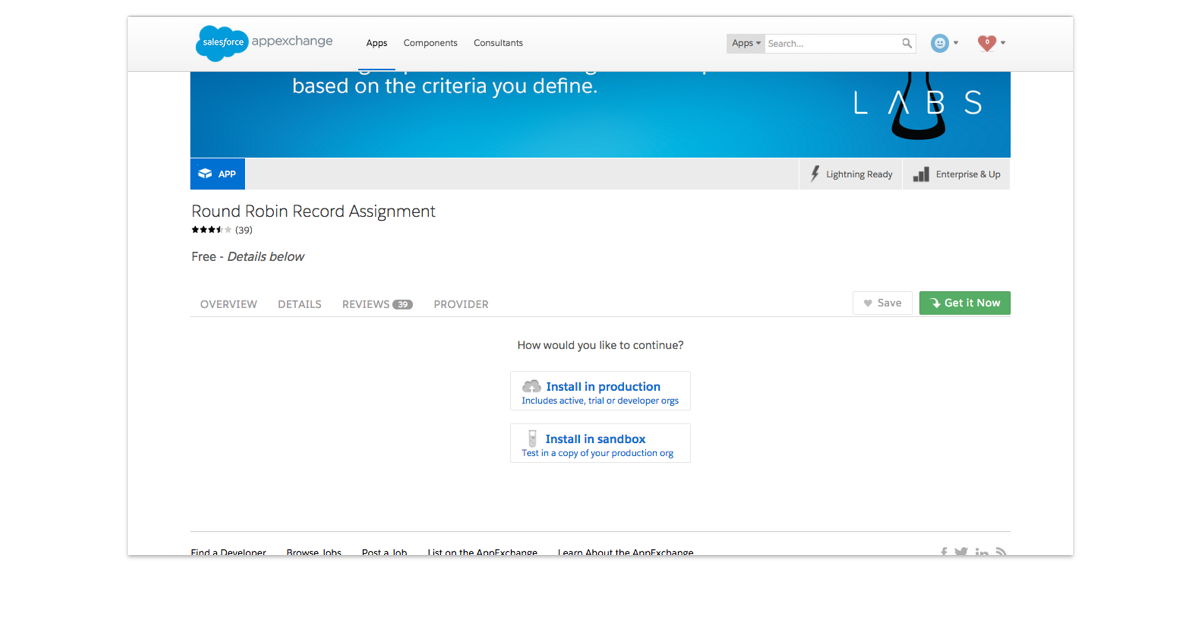
Task: Click the smiley face profile avatar
Action: [939, 43]
